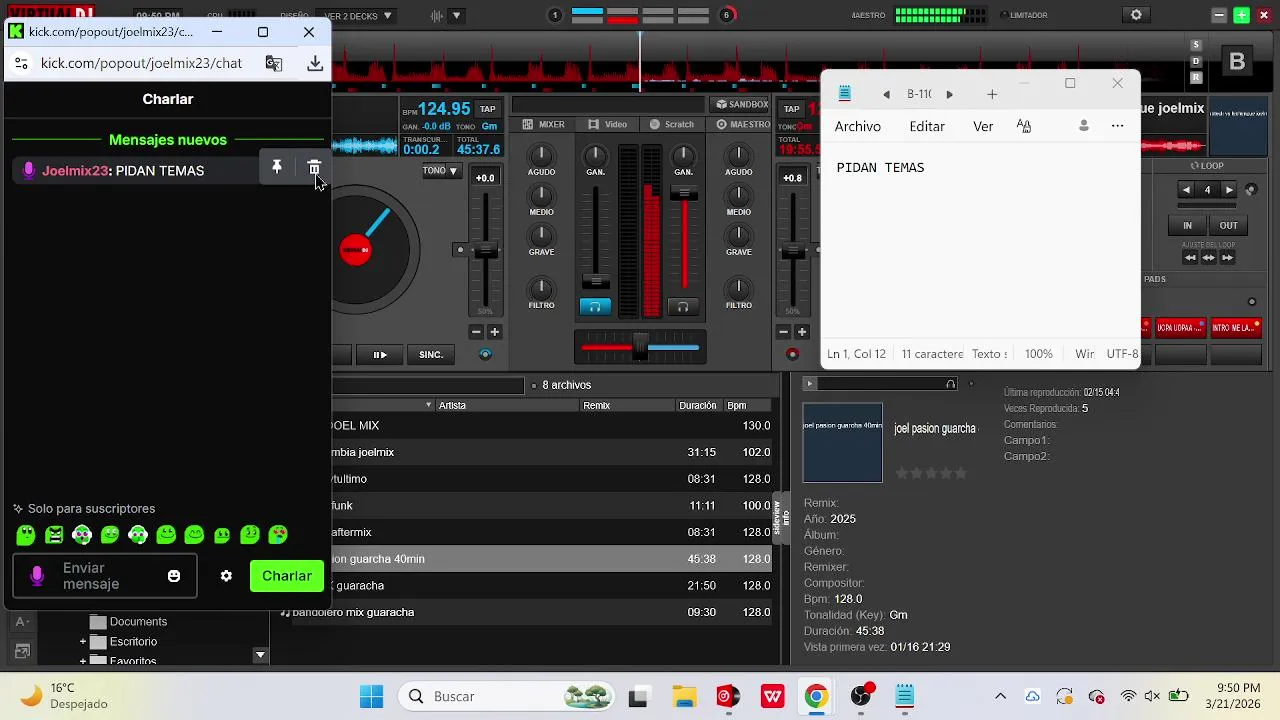Viewport: 1280px width, 720px height.
Task: Open the VER 2 DECKS layout dropdown
Action: click(x=358, y=16)
